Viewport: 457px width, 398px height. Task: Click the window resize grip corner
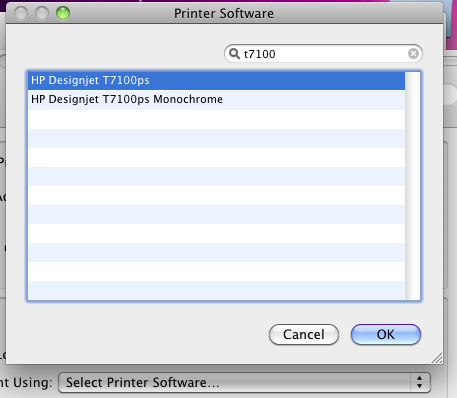437,358
